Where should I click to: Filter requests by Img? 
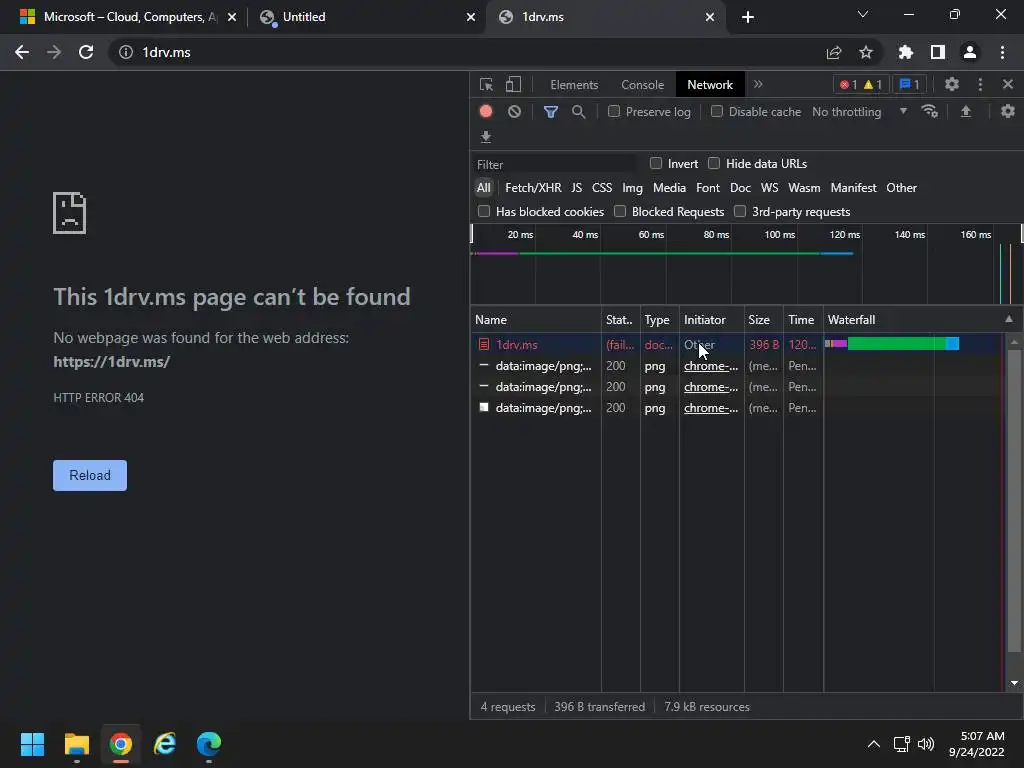pos(632,188)
